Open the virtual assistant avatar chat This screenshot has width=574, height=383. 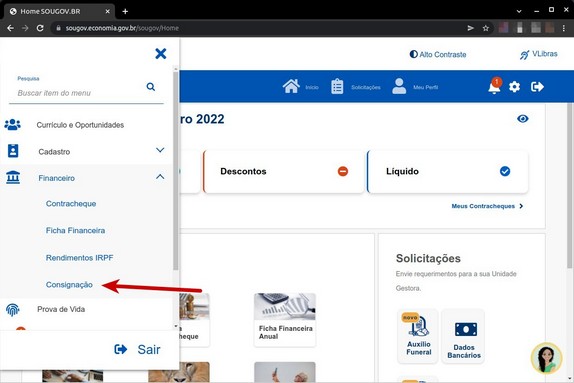point(546,358)
